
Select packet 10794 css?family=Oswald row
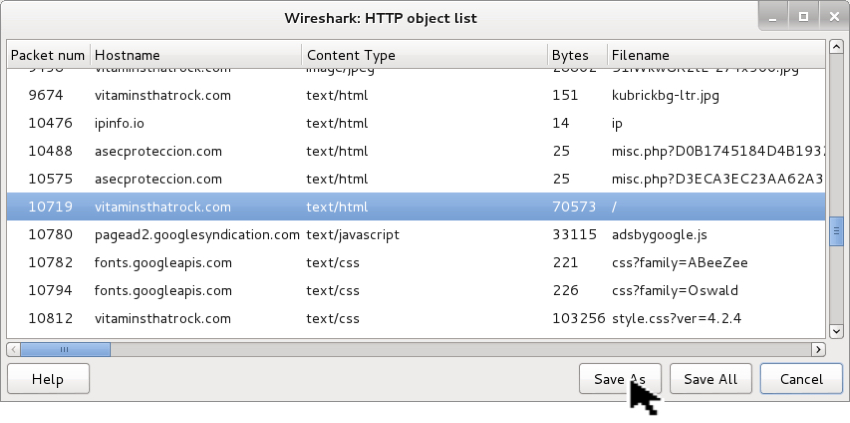pyautogui.click(x=416, y=290)
